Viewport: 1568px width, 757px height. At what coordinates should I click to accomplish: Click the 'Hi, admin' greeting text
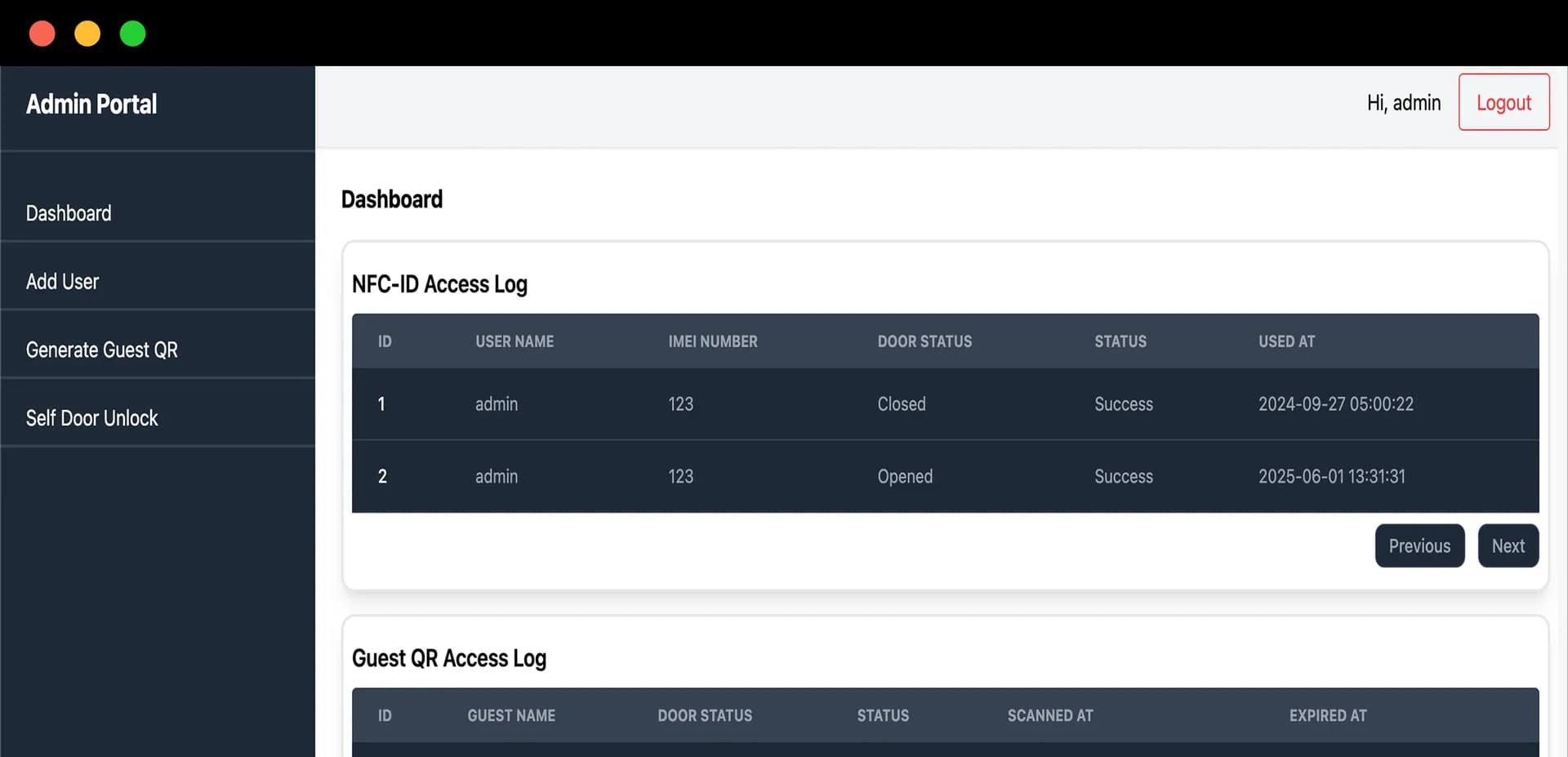point(1402,102)
